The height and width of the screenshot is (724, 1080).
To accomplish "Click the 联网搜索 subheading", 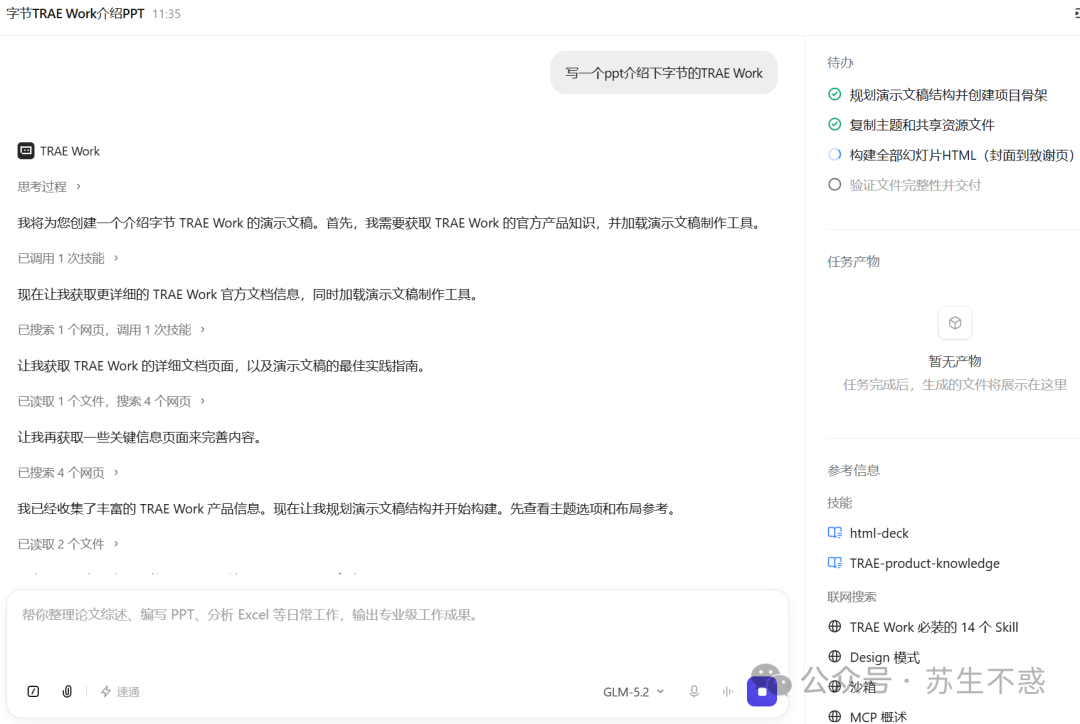I will click(852, 597).
